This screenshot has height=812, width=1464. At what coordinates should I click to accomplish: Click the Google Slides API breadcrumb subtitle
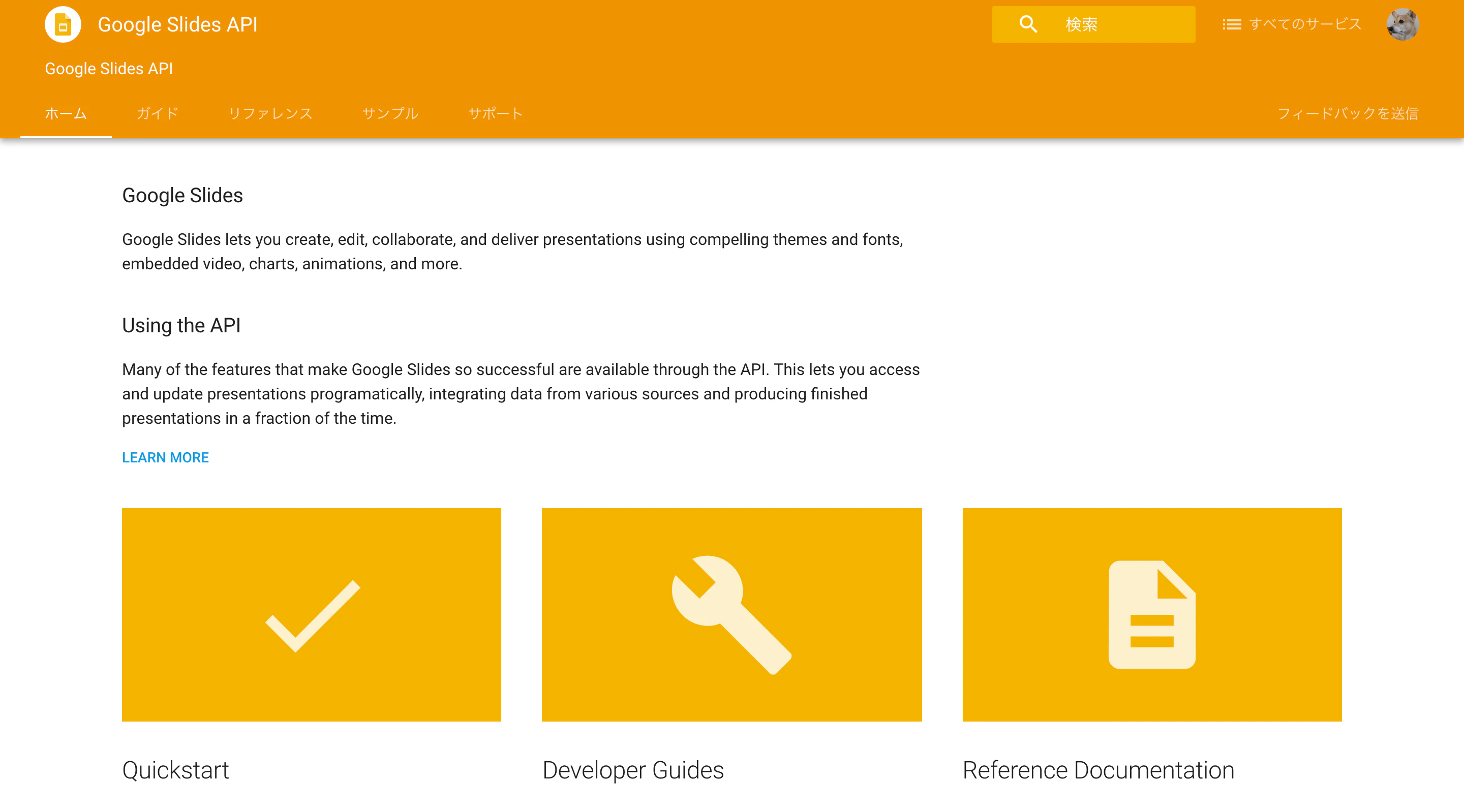(x=109, y=68)
